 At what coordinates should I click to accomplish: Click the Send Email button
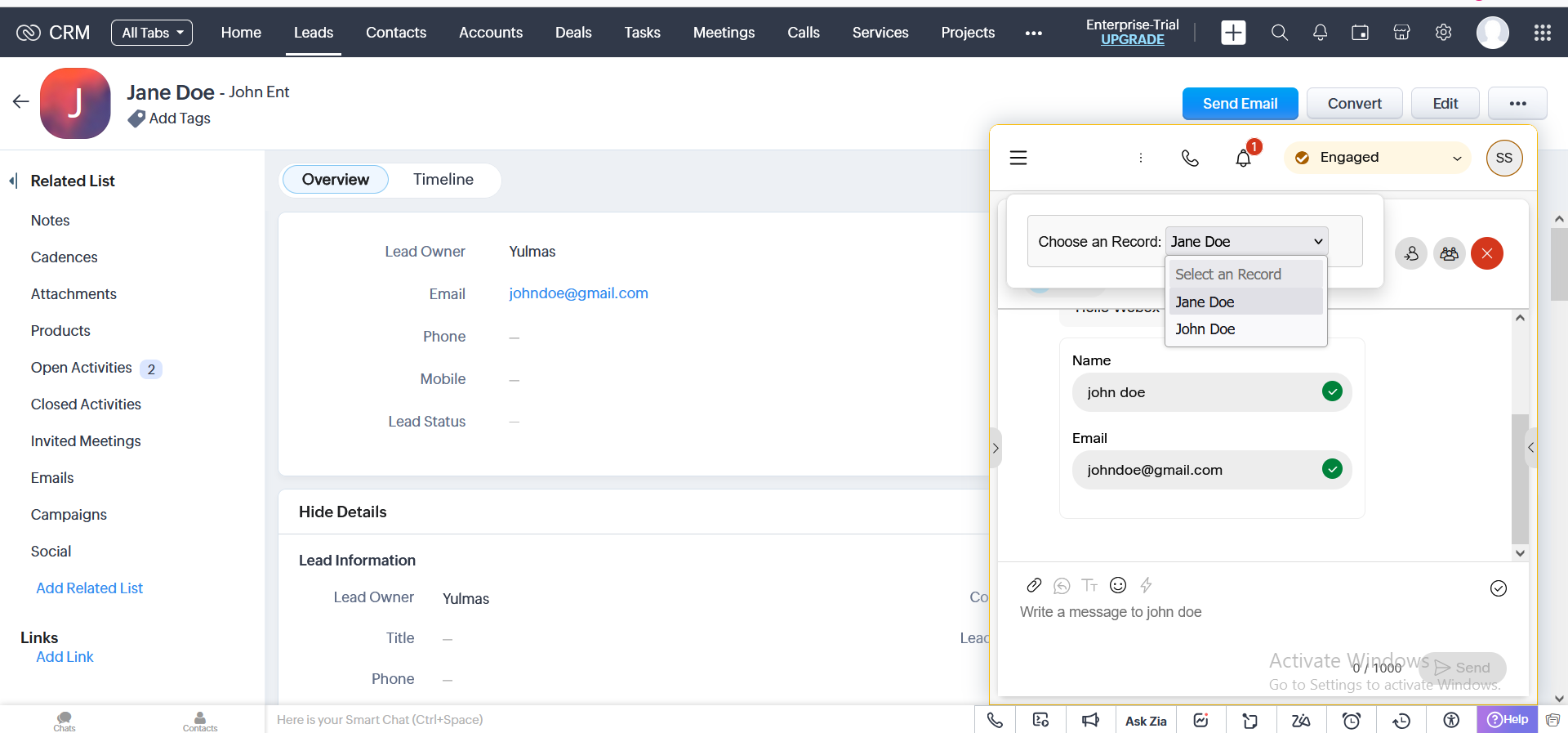tap(1240, 104)
